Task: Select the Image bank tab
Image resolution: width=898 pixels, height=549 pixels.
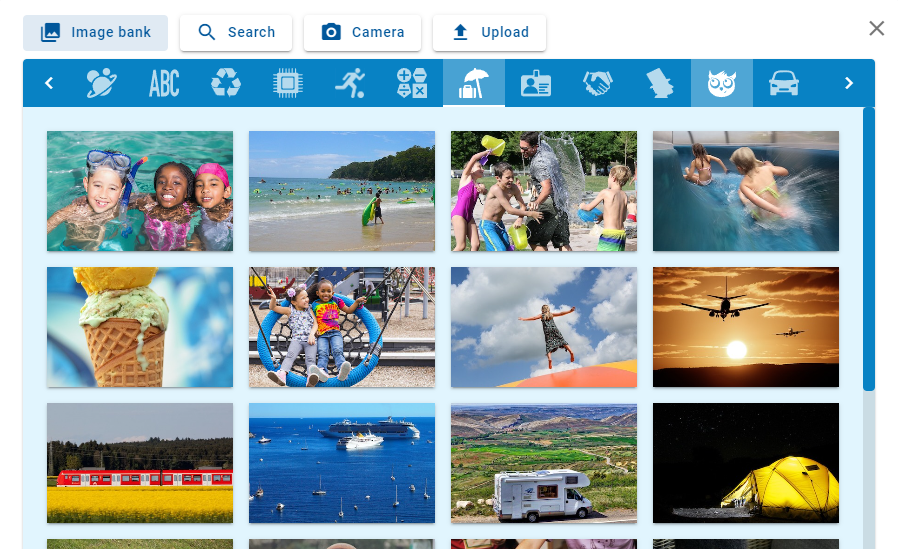Action: point(96,33)
